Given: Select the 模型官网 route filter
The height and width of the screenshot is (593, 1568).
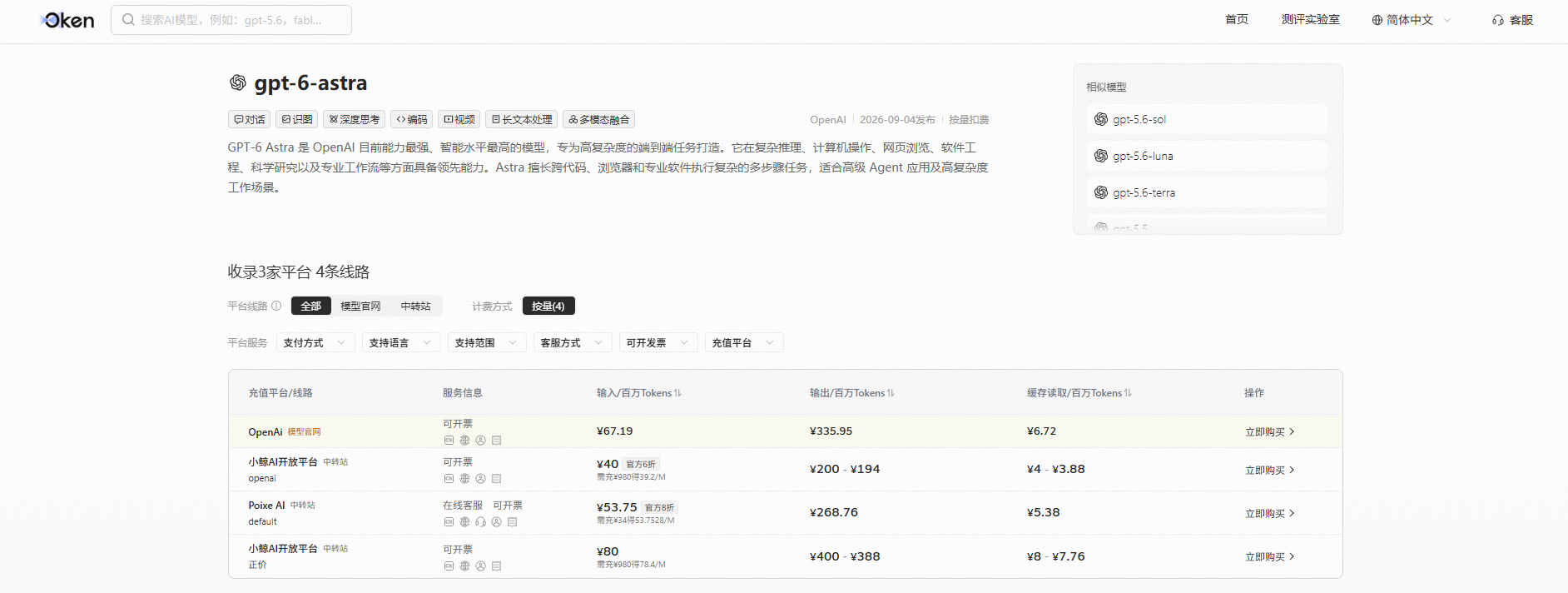Looking at the screenshot, I should tap(360, 306).
